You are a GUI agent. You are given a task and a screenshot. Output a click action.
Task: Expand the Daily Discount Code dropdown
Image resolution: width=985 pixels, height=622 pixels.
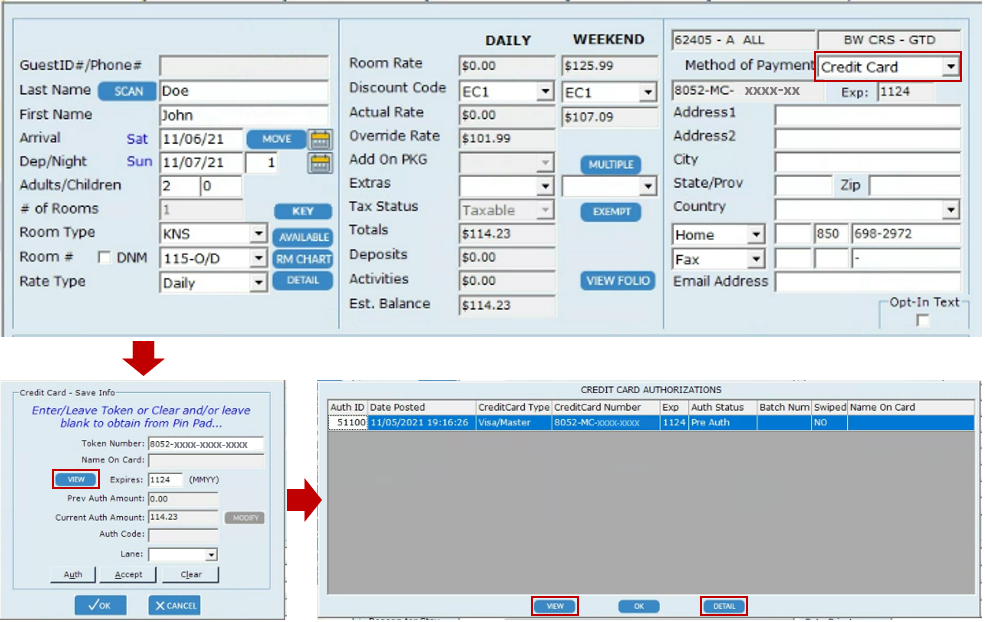click(545, 92)
